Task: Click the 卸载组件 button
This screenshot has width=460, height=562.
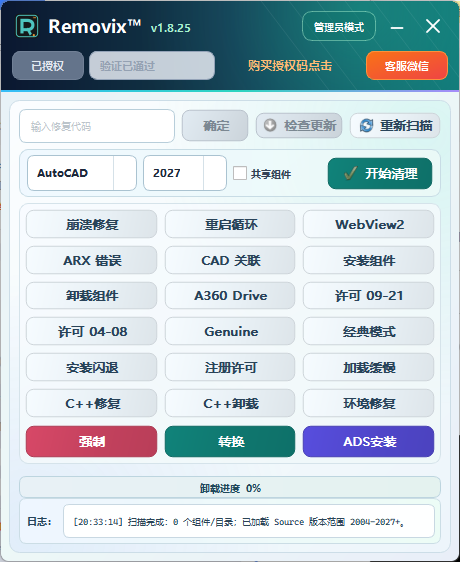Action: pos(91,296)
